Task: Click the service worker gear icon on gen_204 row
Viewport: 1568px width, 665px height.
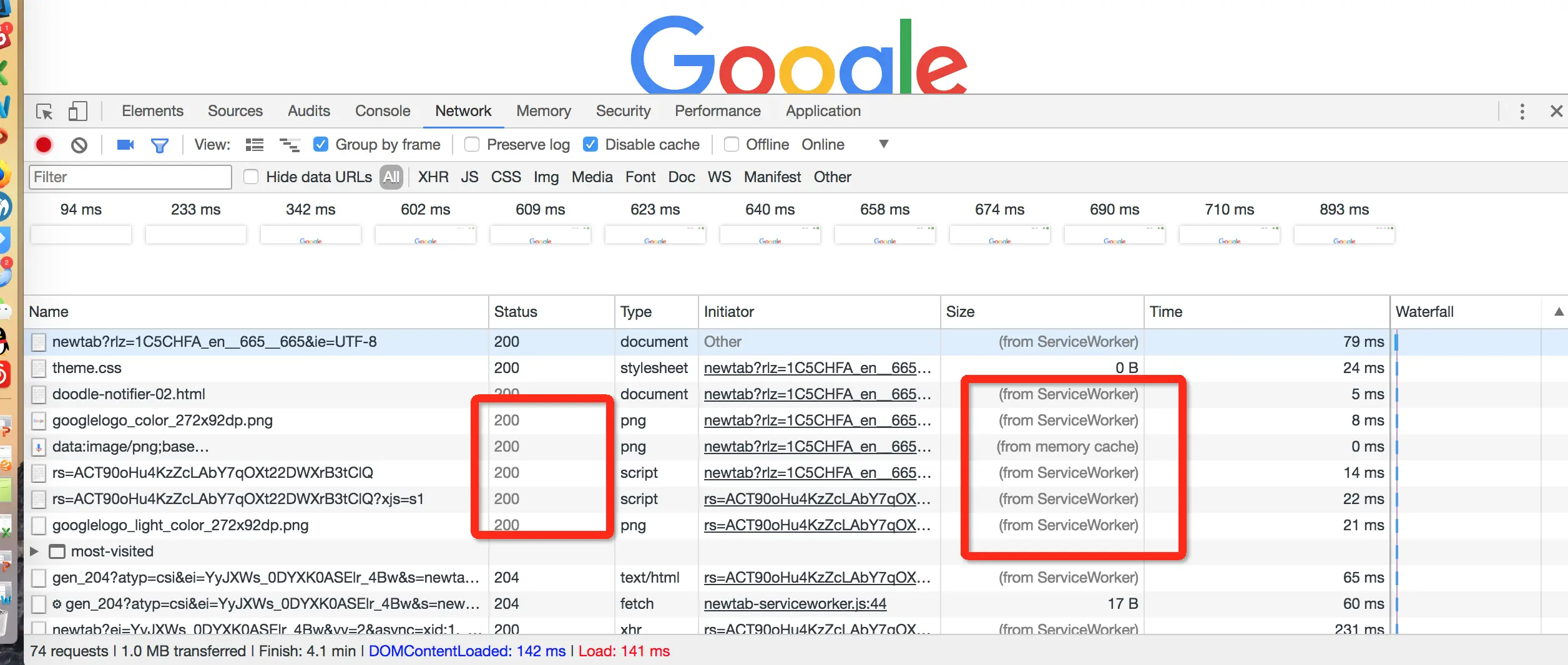Action: coord(57,604)
